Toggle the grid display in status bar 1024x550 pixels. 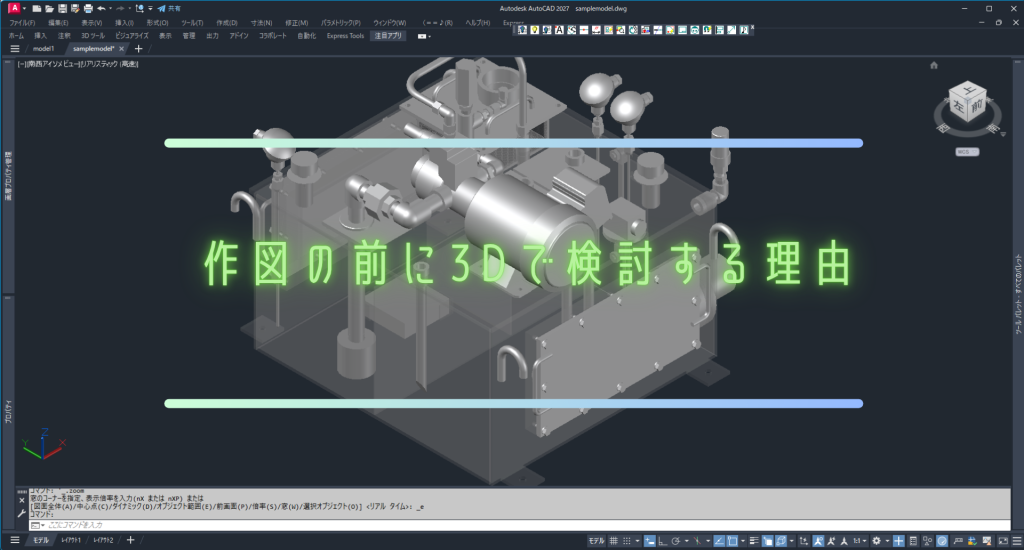coord(613,541)
